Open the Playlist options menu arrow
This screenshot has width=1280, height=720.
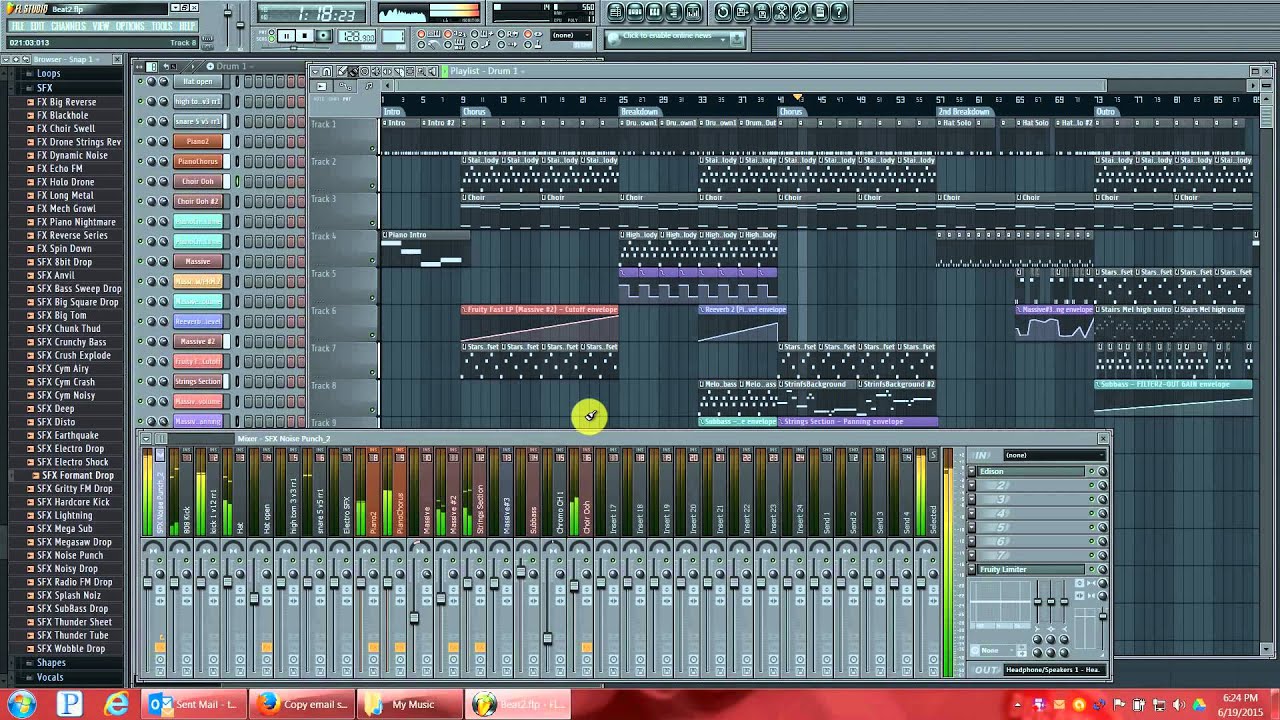coord(316,71)
